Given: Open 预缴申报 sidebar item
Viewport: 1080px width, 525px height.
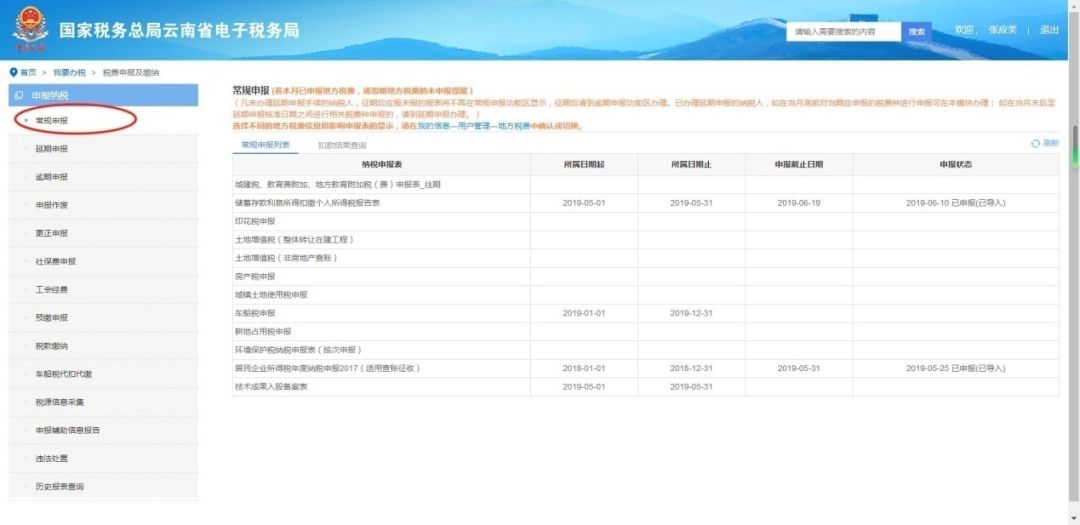Looking at the screenshot, I should point(52,318).
